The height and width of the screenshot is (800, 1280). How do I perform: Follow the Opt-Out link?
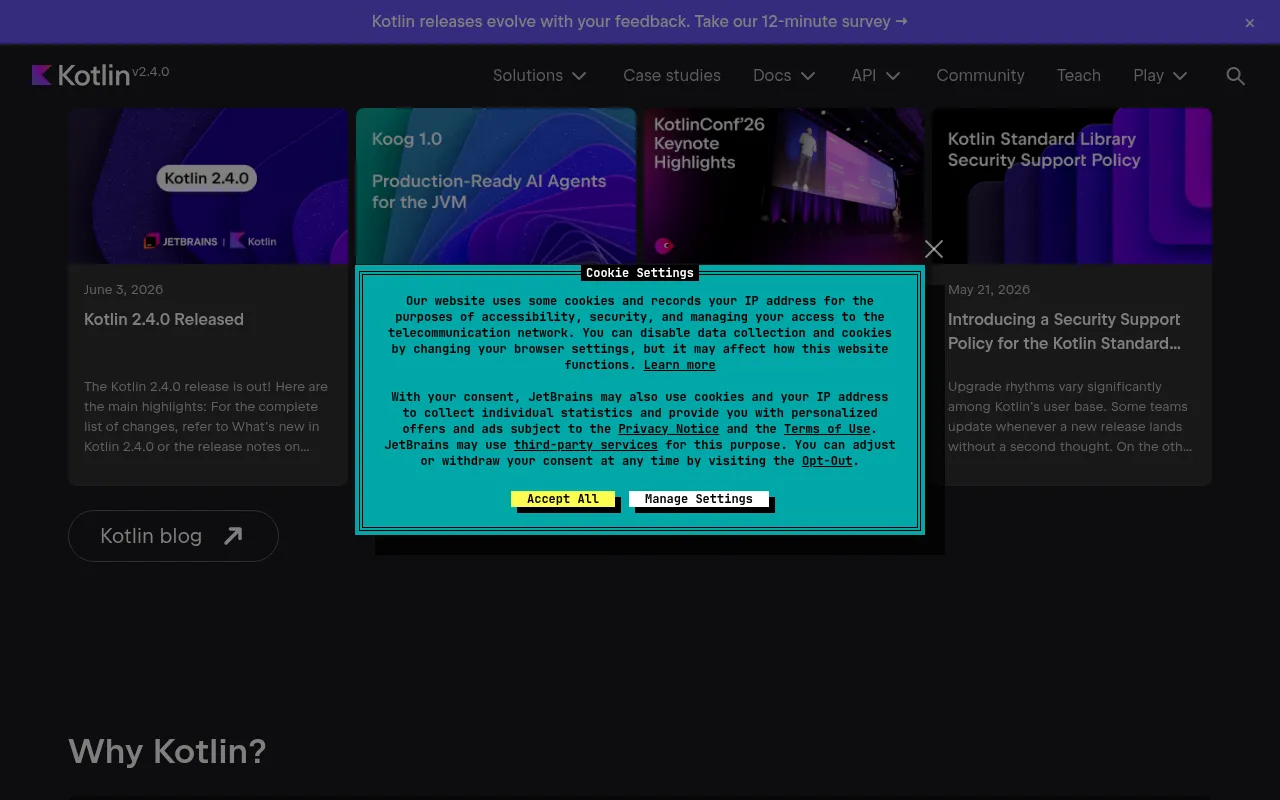point(828,461)
